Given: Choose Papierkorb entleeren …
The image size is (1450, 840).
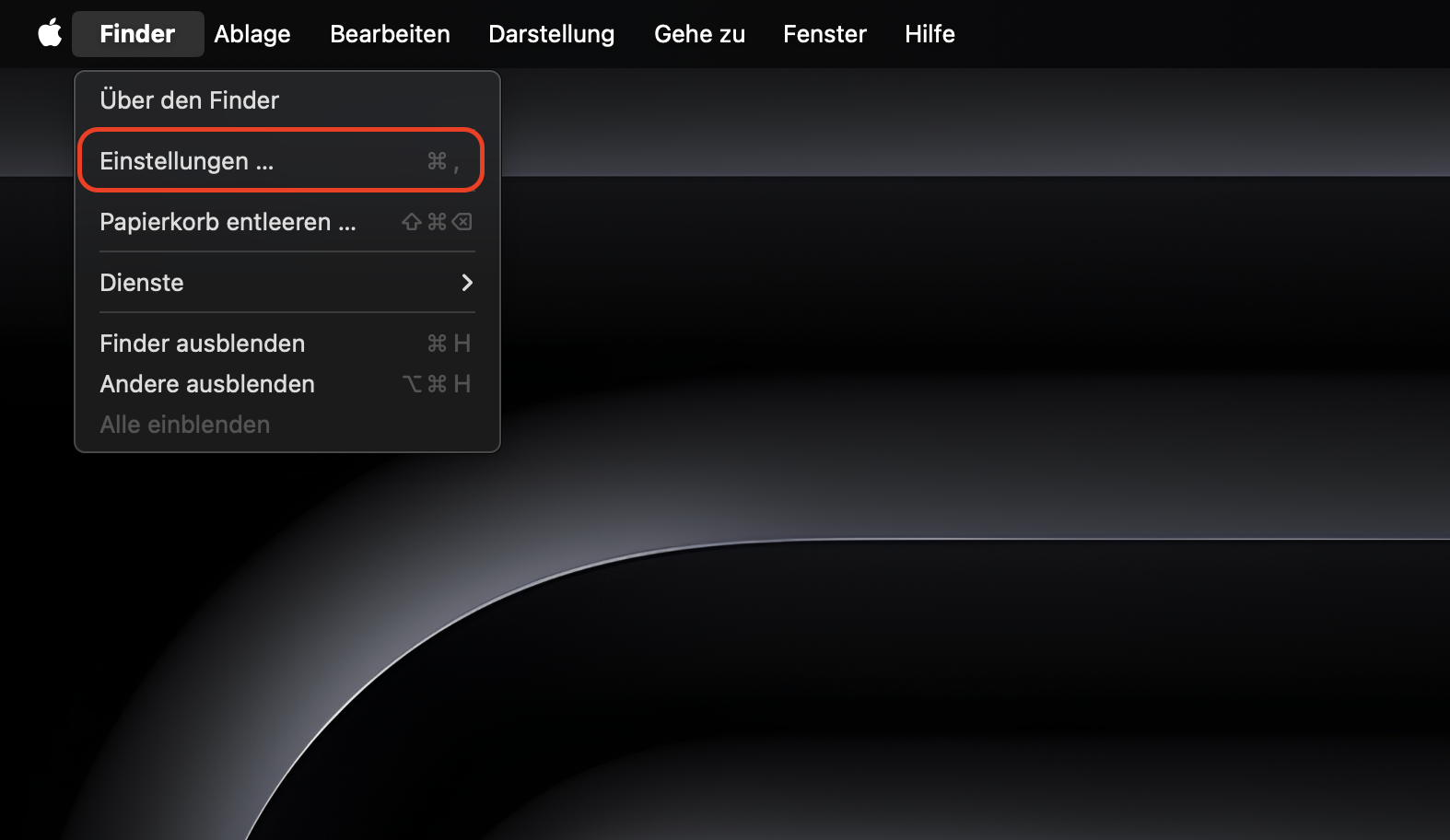Looking at the screenshot, I should [287, 221].
